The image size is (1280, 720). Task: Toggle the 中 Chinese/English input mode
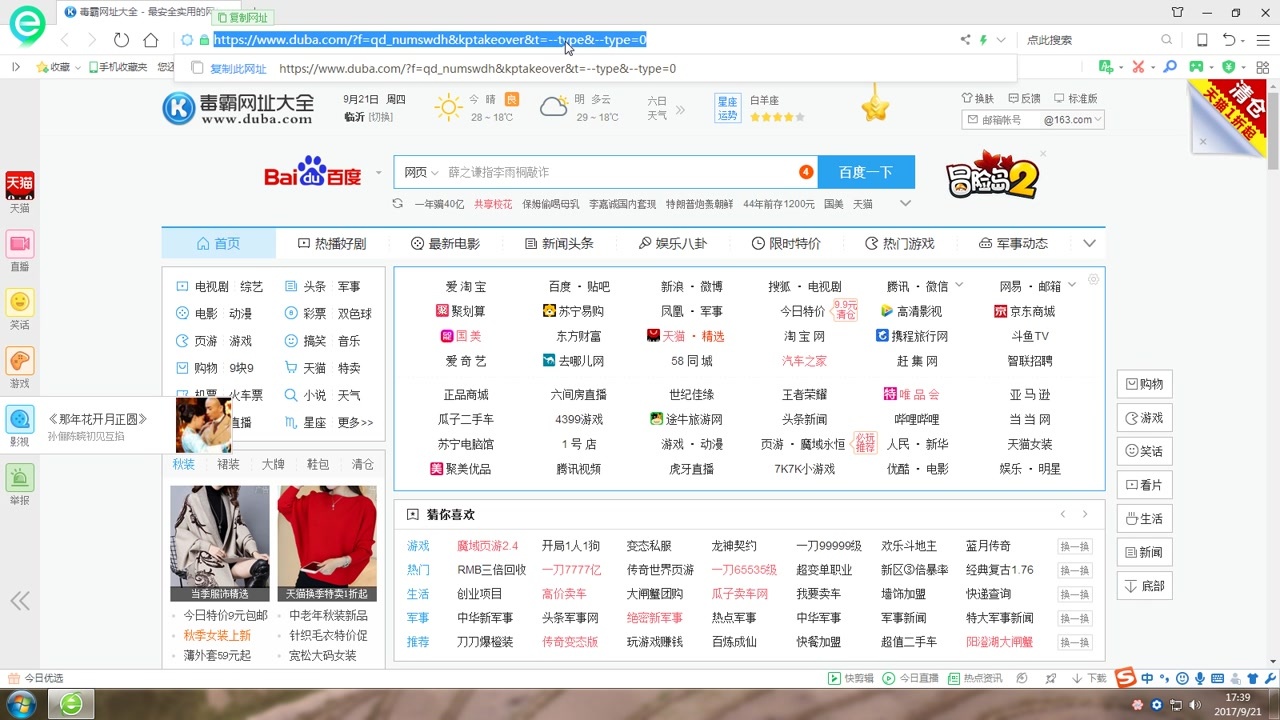[x=1147, y=679]
